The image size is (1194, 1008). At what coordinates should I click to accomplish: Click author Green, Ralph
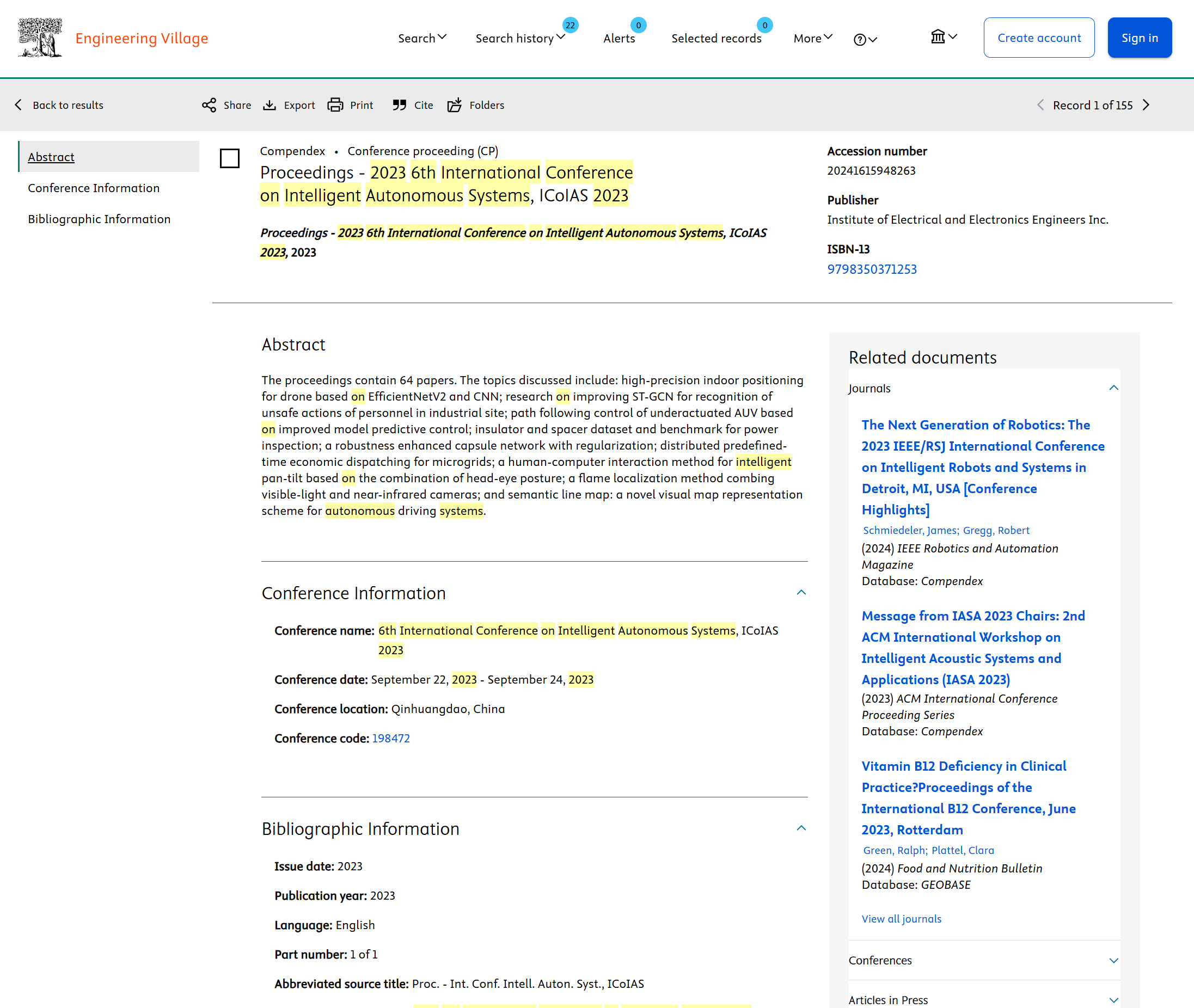(x=895, y=850)
